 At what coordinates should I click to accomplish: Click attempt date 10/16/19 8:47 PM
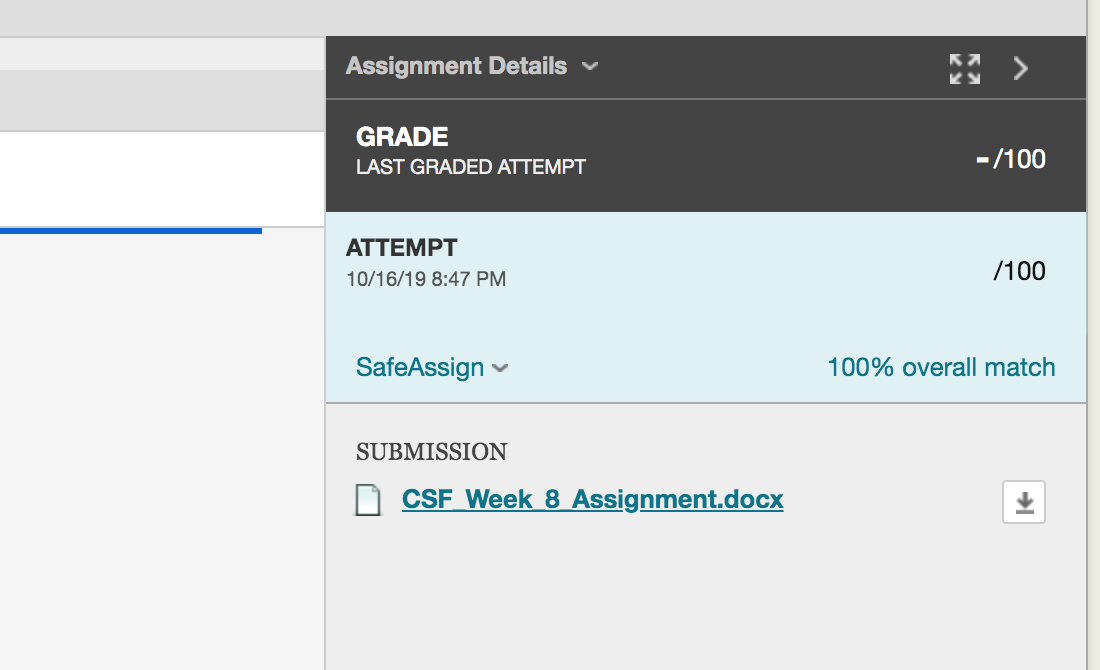click(x=426, y=279)
